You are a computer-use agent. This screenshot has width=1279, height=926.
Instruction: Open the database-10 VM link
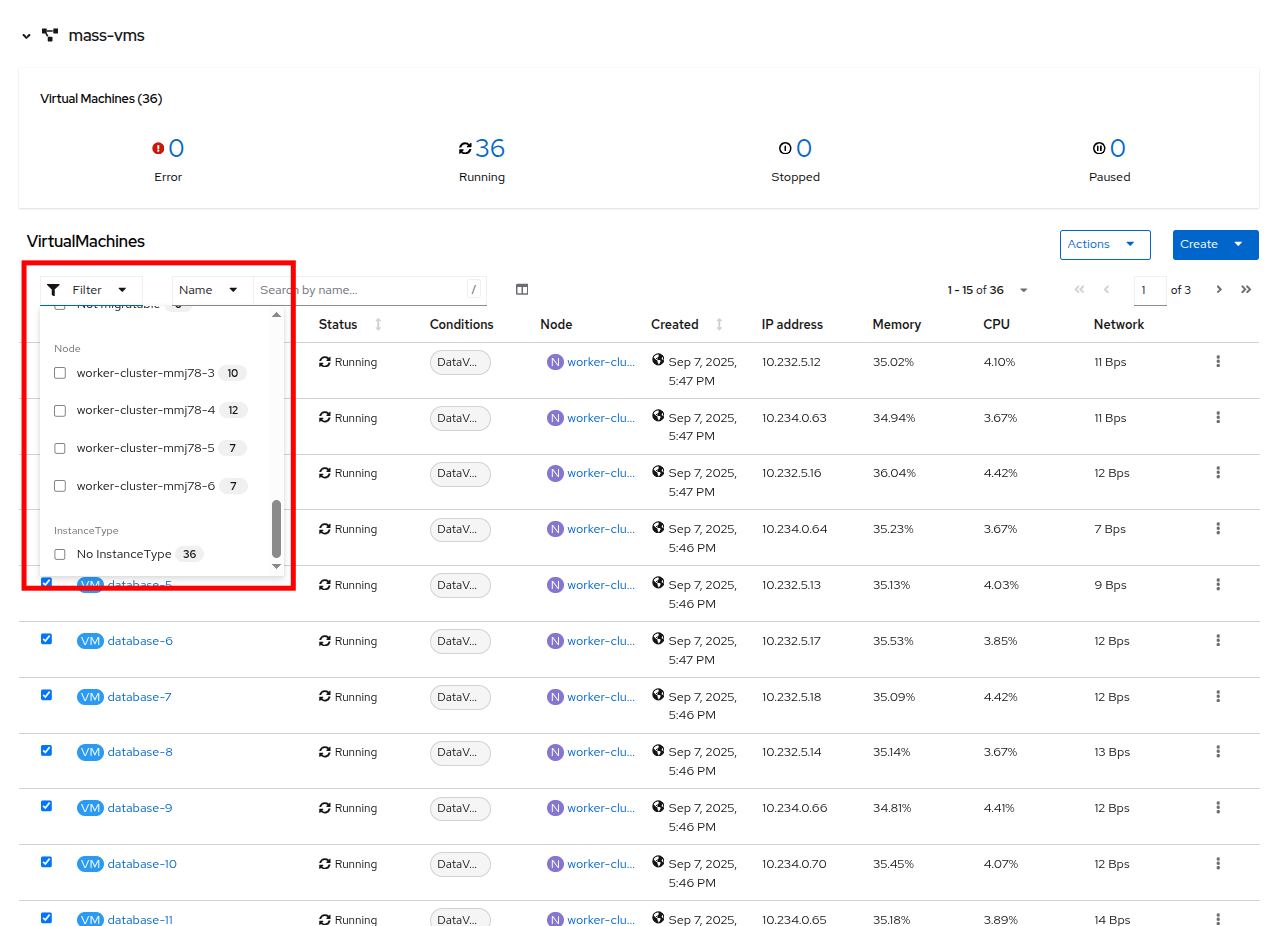pyautogui.click(x=142, y=864)
